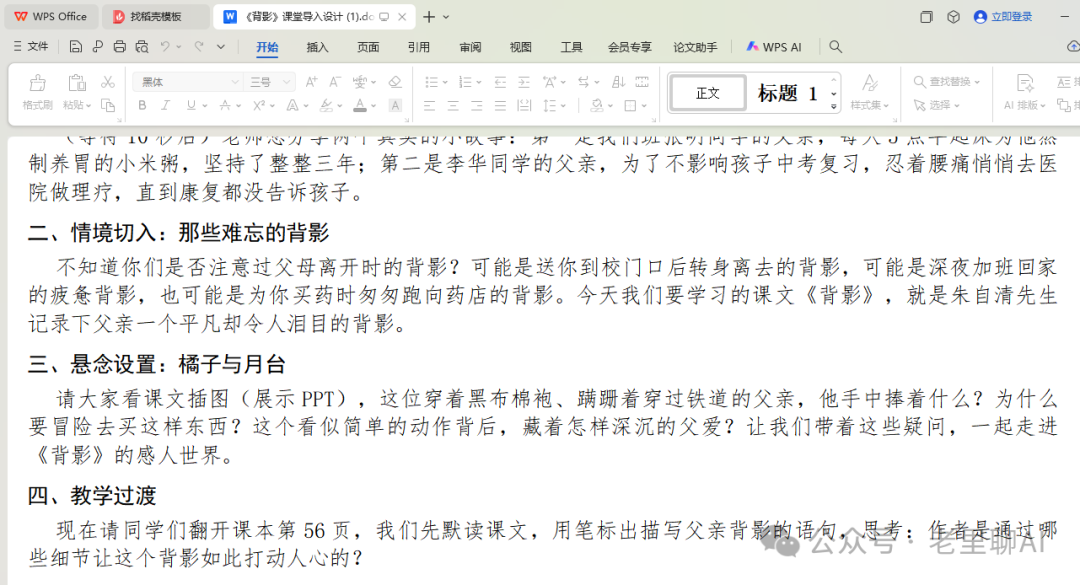This screenshot has width=1080, height=585.
Task: Click the Copy icon below scissors
Action: coord(107,105)
